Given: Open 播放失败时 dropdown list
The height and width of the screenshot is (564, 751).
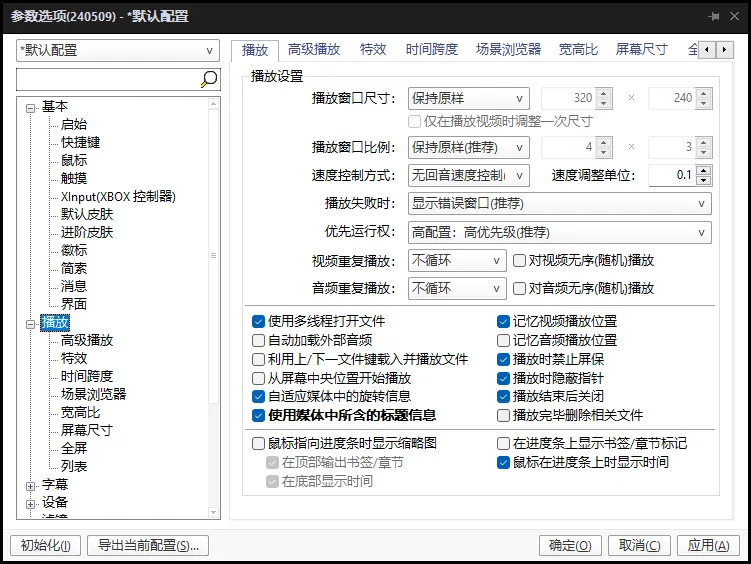Looking at the screenshot, I should tap(559, 203).
